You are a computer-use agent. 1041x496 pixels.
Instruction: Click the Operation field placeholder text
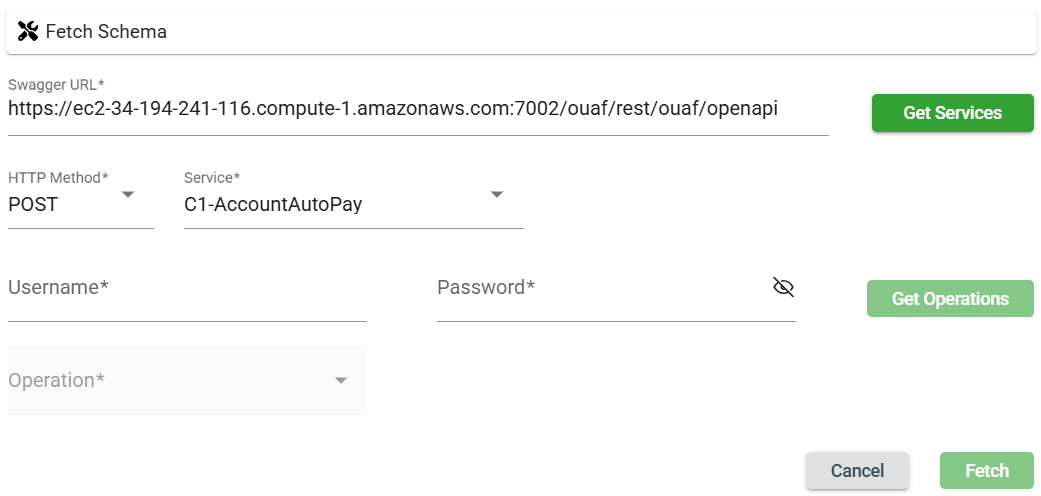(x=57, y=381)
